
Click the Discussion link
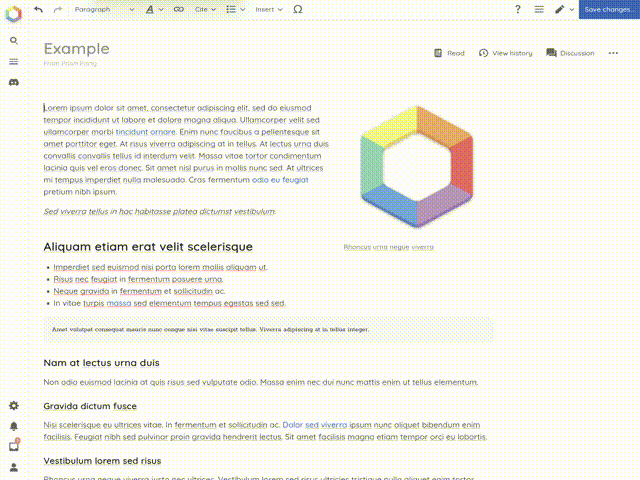tap(570, 53)
